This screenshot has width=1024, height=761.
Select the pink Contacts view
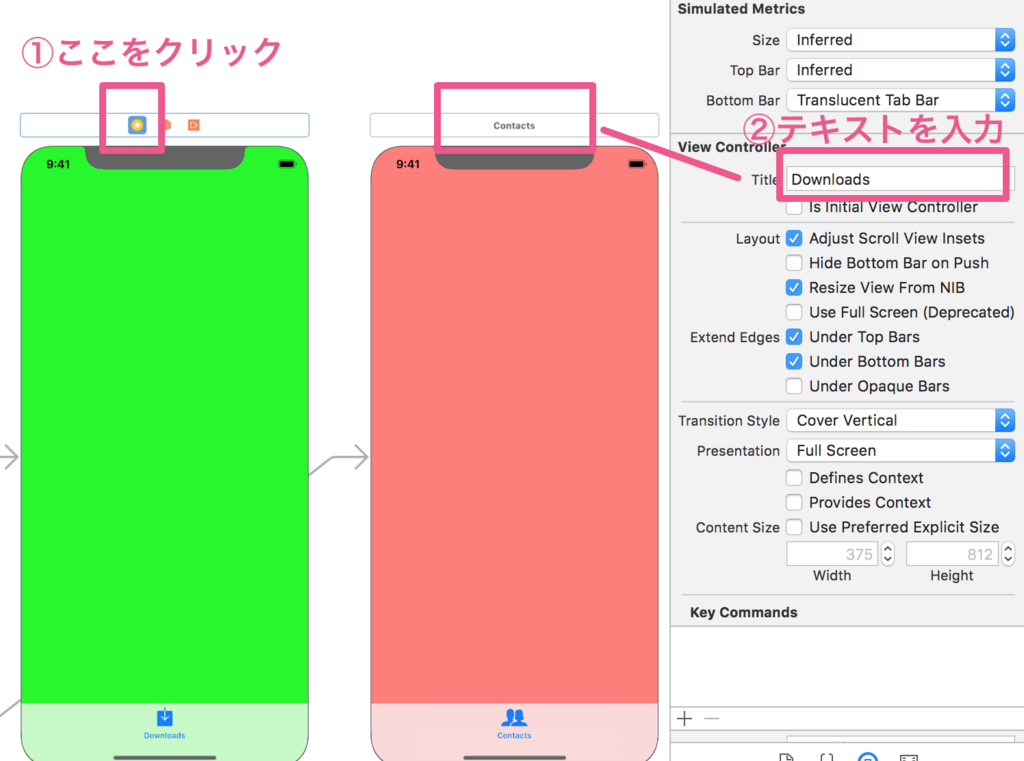point(514,438)
